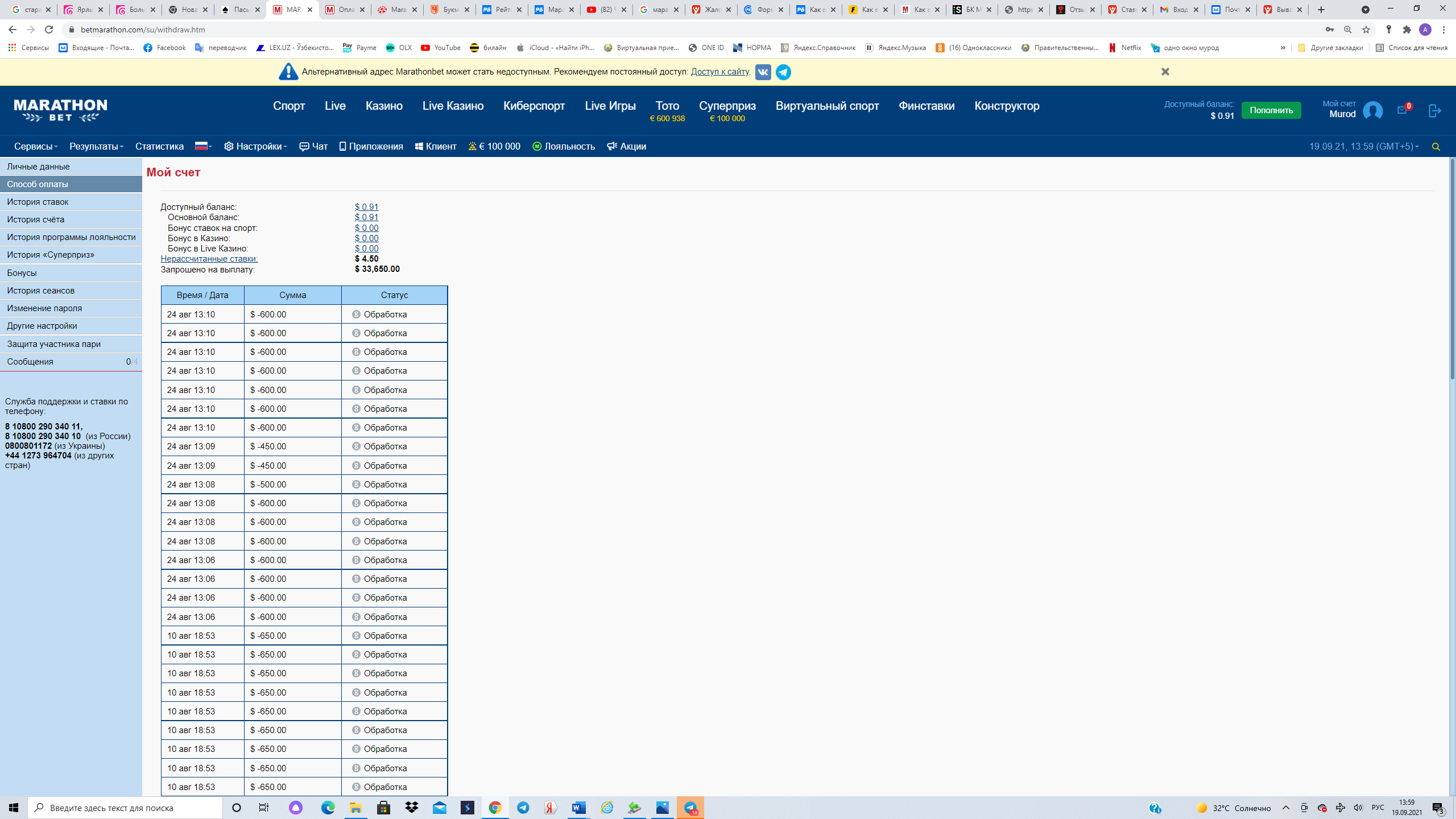This screenshot has height=819, width=1456.
Task: Click the Доступ к сайту link
Action: [x=719, y=72]
